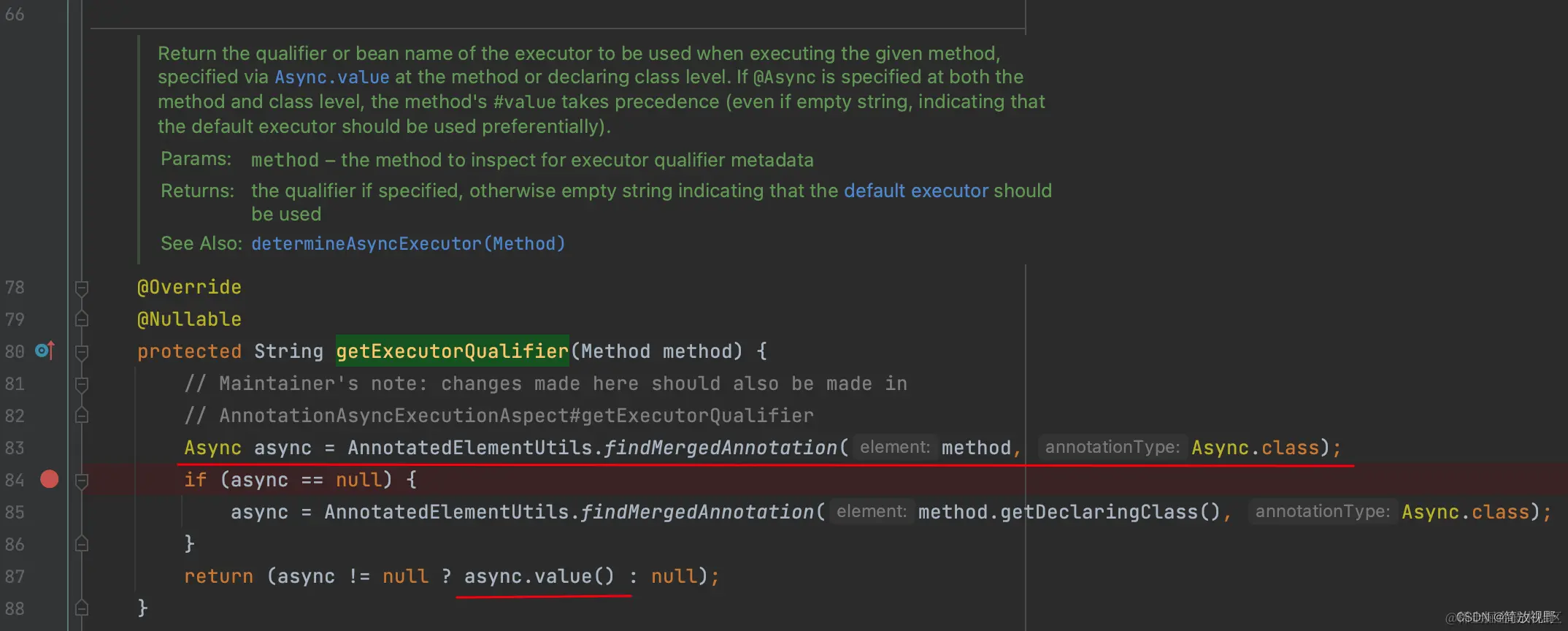Click 'if (async == null)' condition on line 84

pyautogui.click(x=288, y=480)
